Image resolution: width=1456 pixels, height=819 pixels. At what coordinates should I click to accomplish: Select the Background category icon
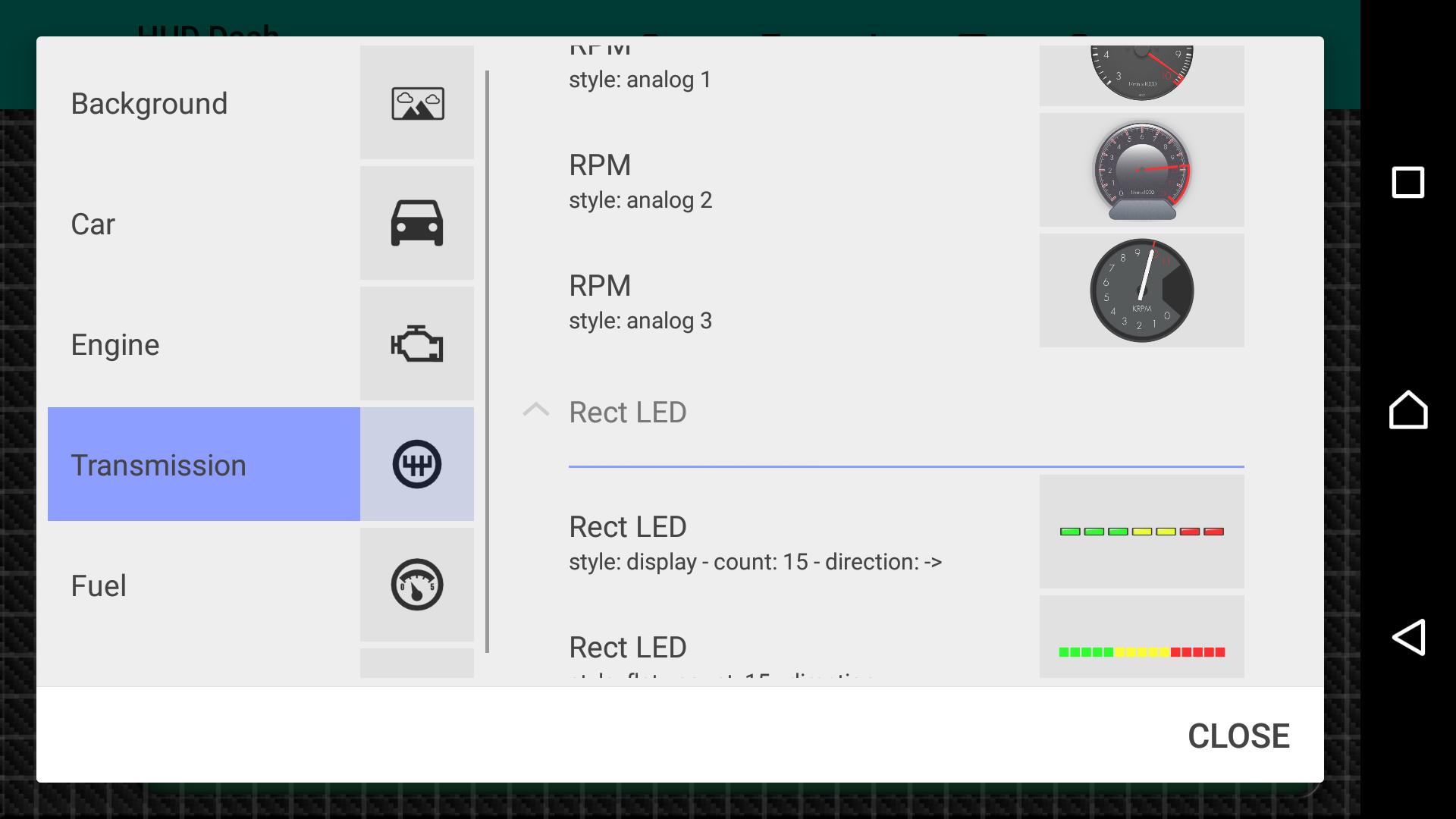416,102
